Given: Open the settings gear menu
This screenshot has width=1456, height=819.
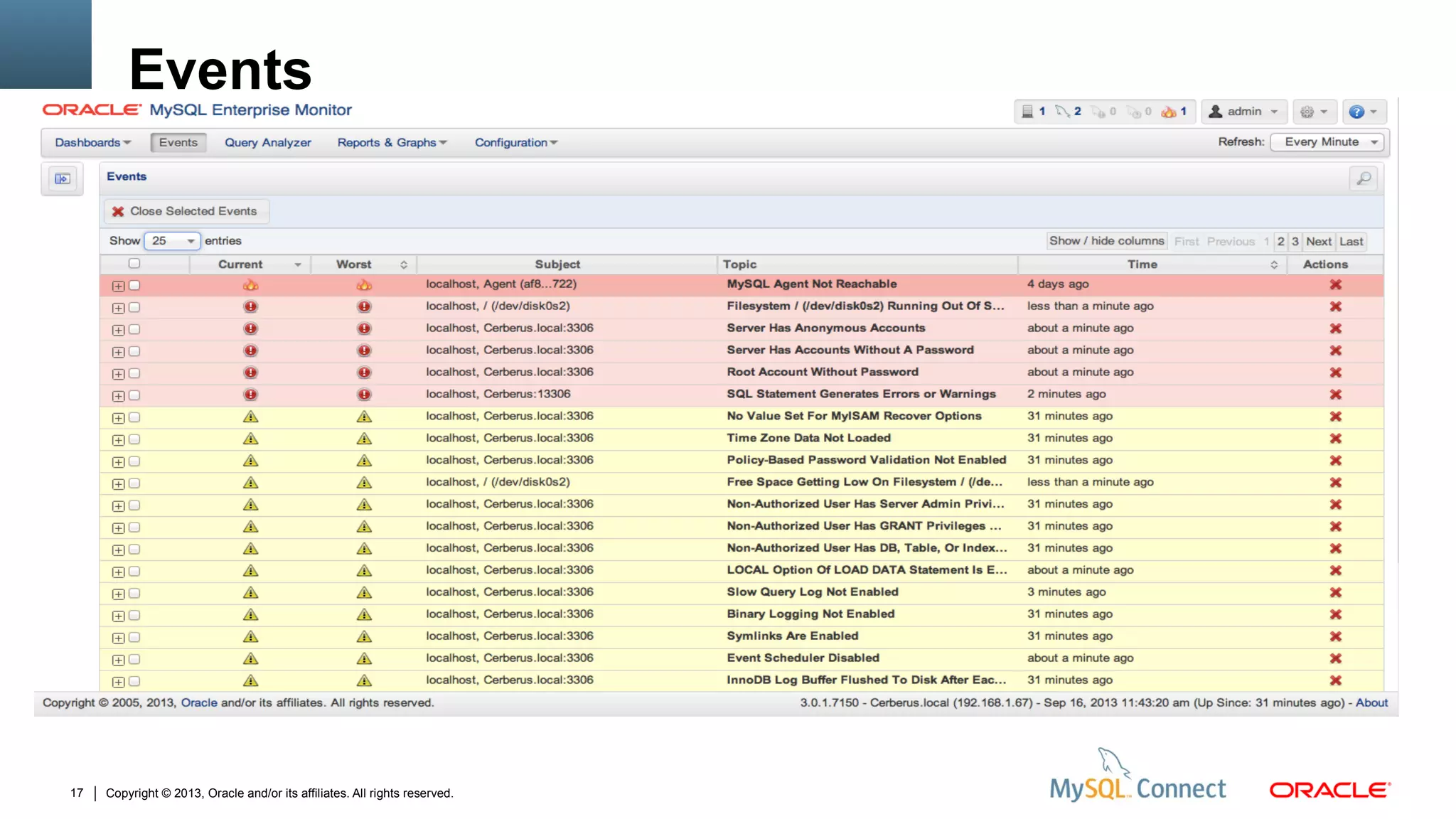Looking at the screenshot, I should coord(1314,112).
